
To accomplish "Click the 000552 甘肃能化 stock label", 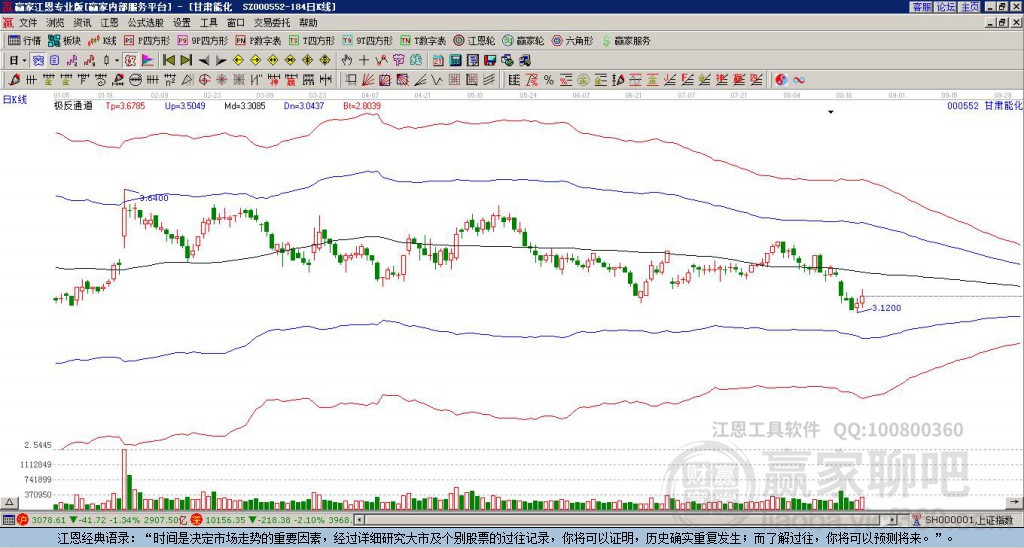I will (x=984, y=105).
